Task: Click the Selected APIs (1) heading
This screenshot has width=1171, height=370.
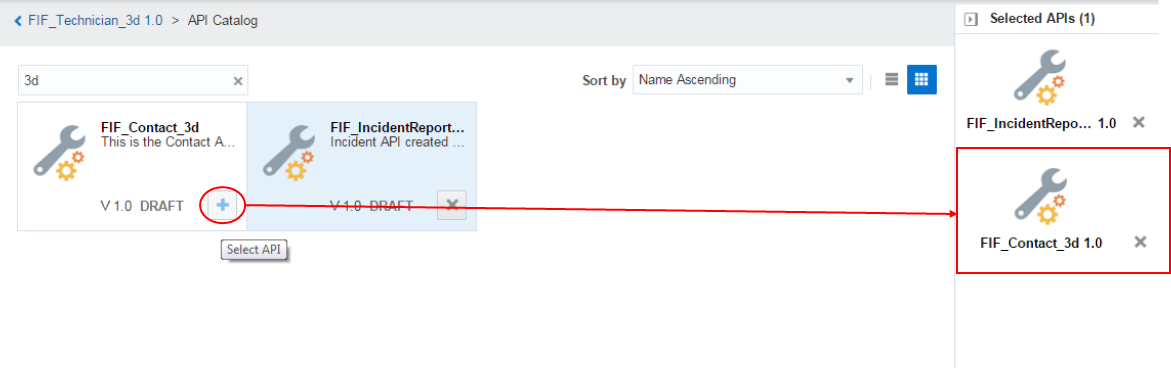Action: pos(1043,19)
